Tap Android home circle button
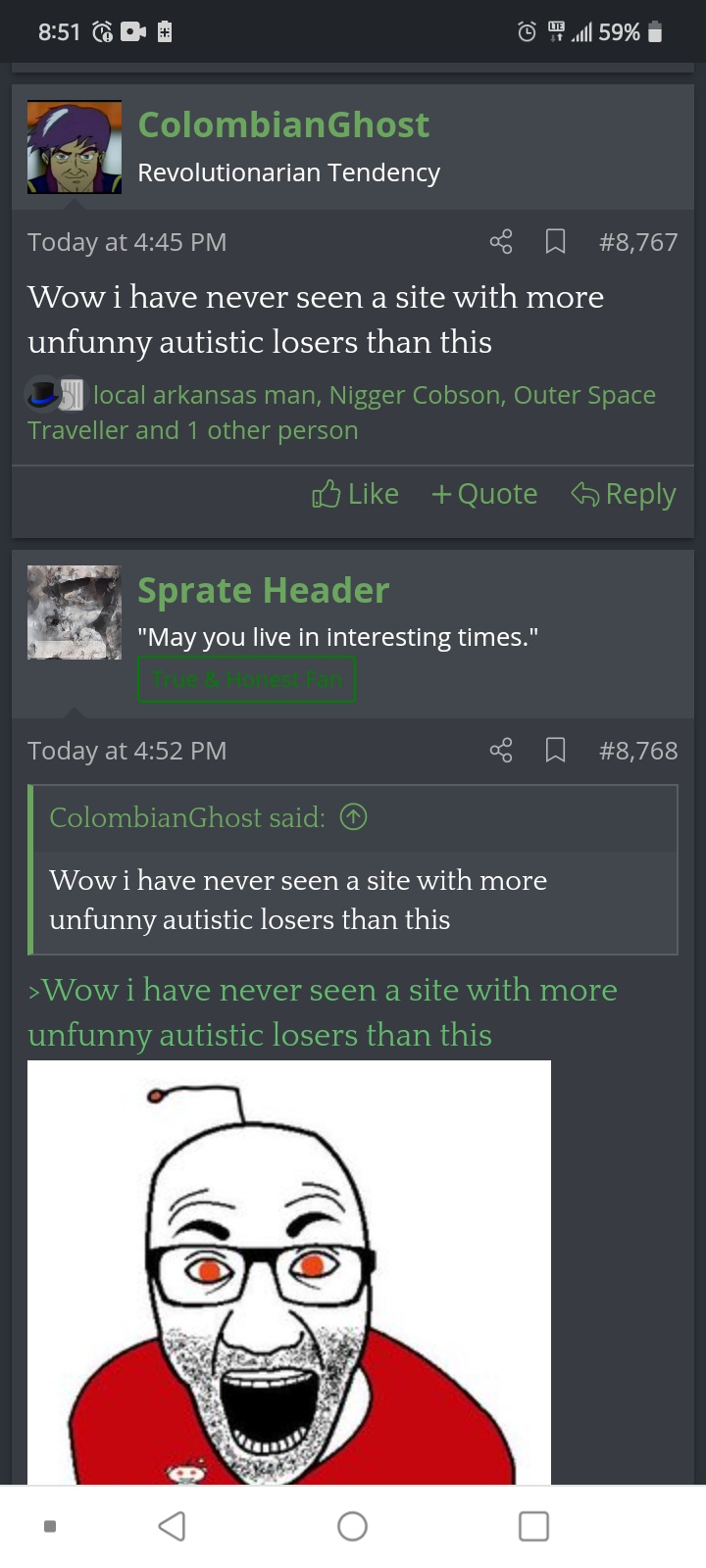 tap(352, 1526)
